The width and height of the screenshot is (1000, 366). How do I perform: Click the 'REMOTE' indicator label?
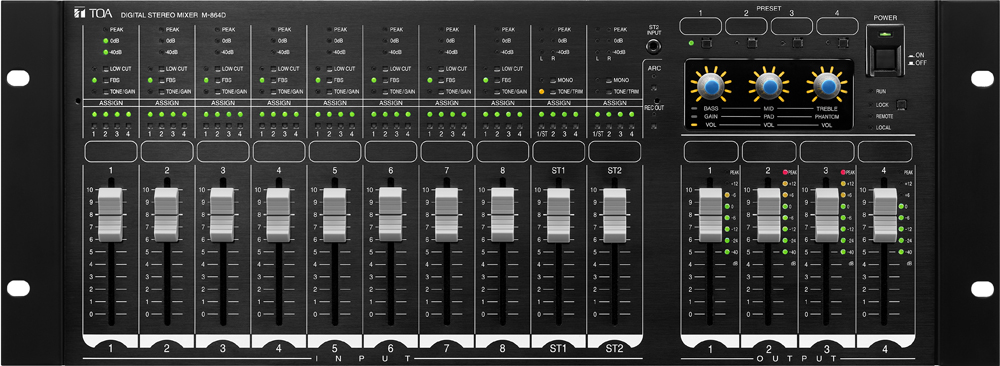pyautogui.click(x=884, y=117)
